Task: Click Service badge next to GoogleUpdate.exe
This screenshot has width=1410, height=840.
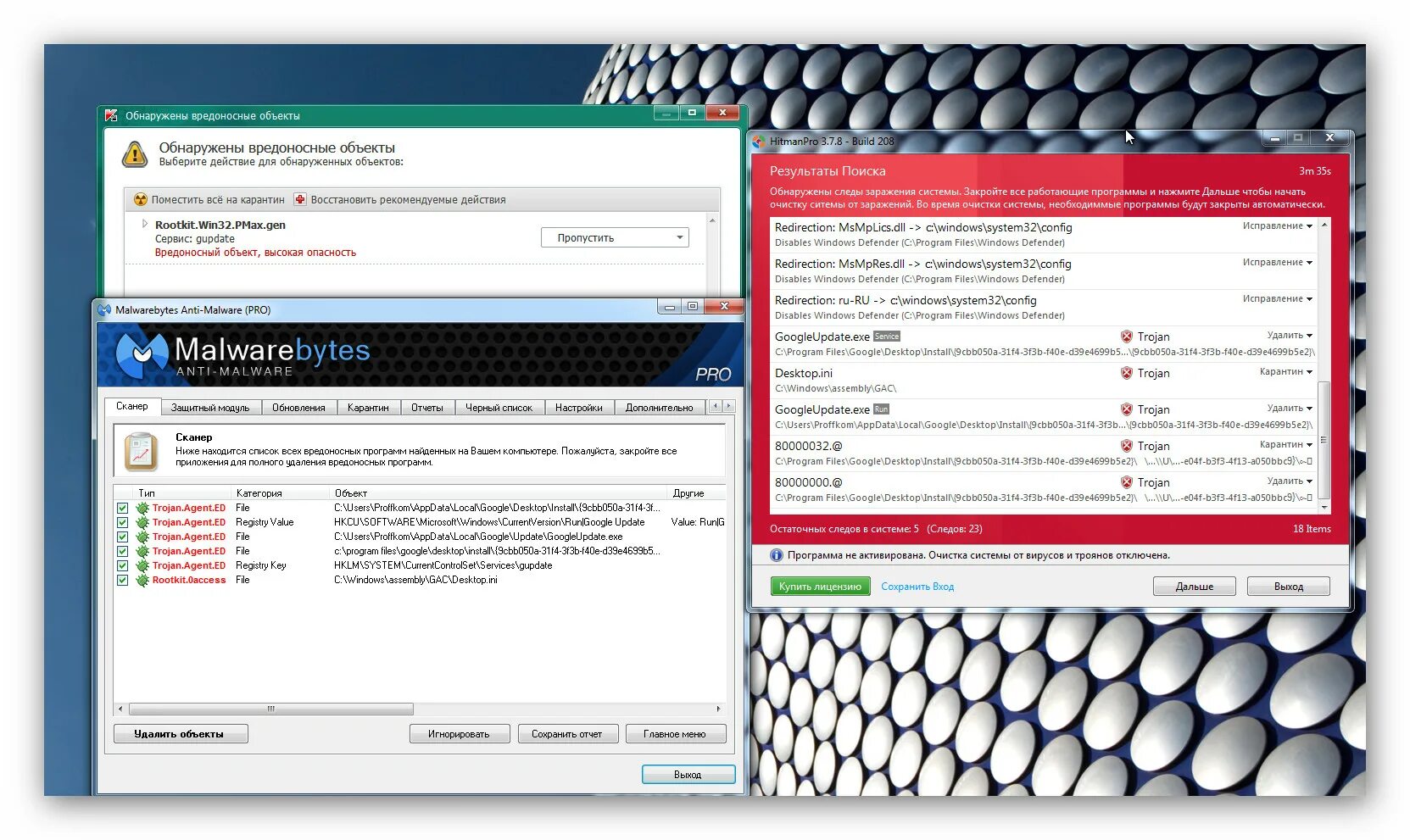Action: pos(886,337)
